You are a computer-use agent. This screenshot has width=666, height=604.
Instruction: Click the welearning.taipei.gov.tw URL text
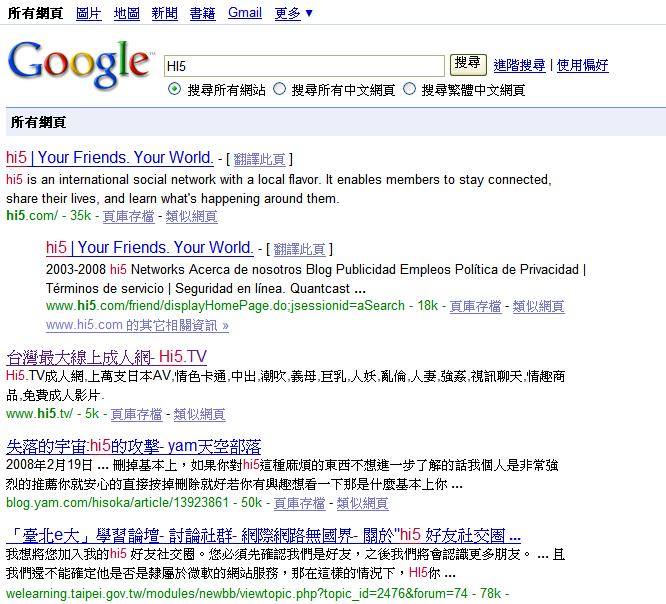tap(237, 593)
